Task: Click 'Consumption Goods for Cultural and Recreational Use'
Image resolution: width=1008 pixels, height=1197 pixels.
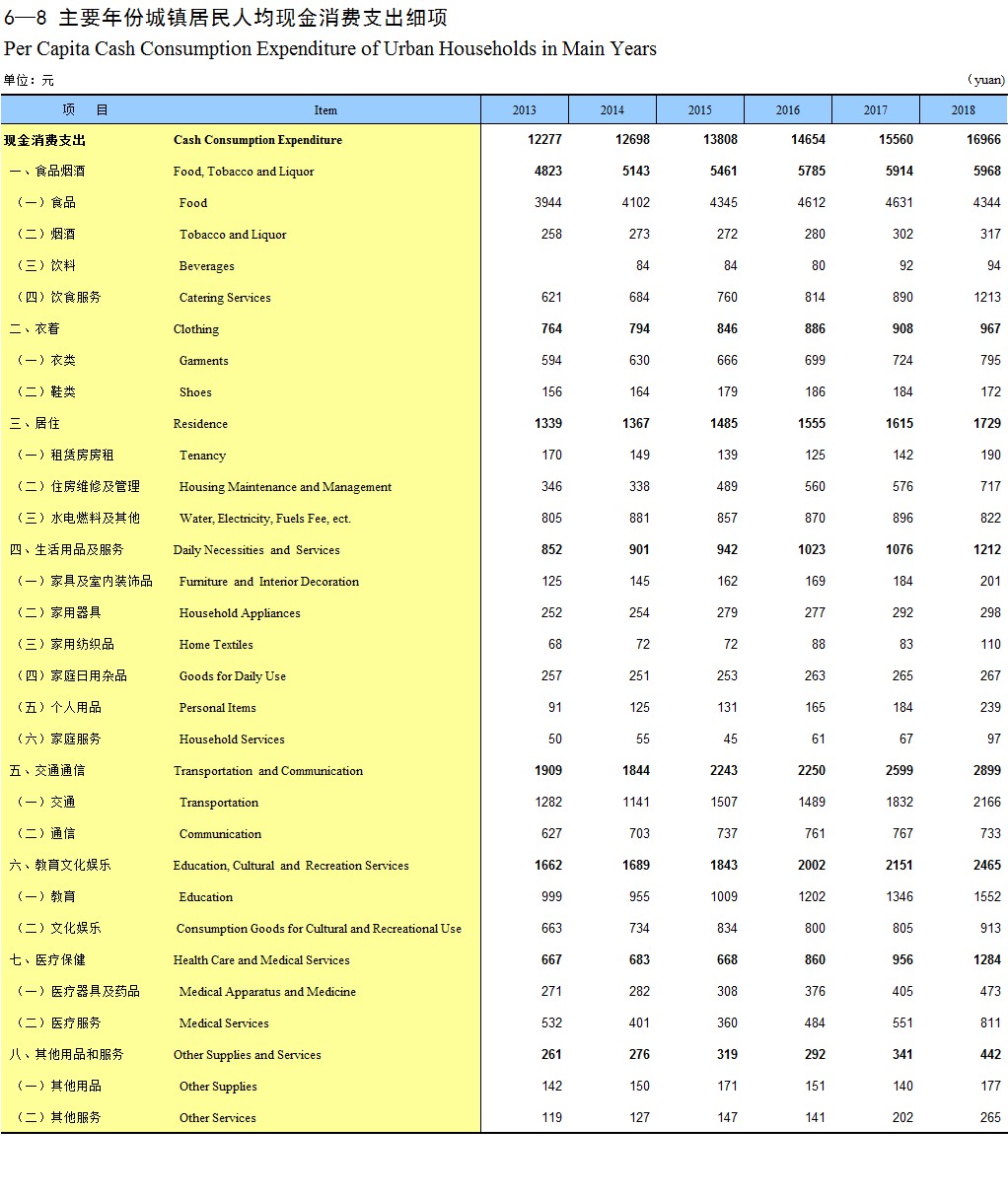Action: (319, 929)
